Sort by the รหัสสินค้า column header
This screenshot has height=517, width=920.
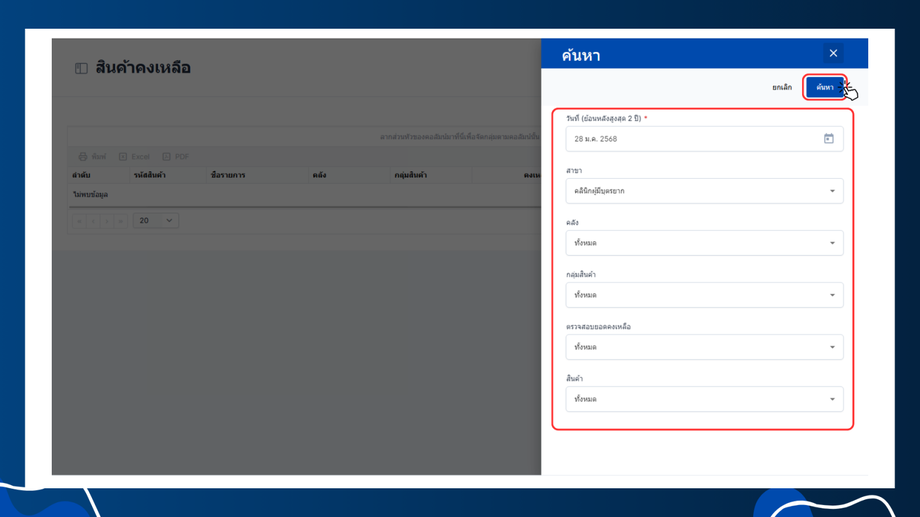pos(149,175)
